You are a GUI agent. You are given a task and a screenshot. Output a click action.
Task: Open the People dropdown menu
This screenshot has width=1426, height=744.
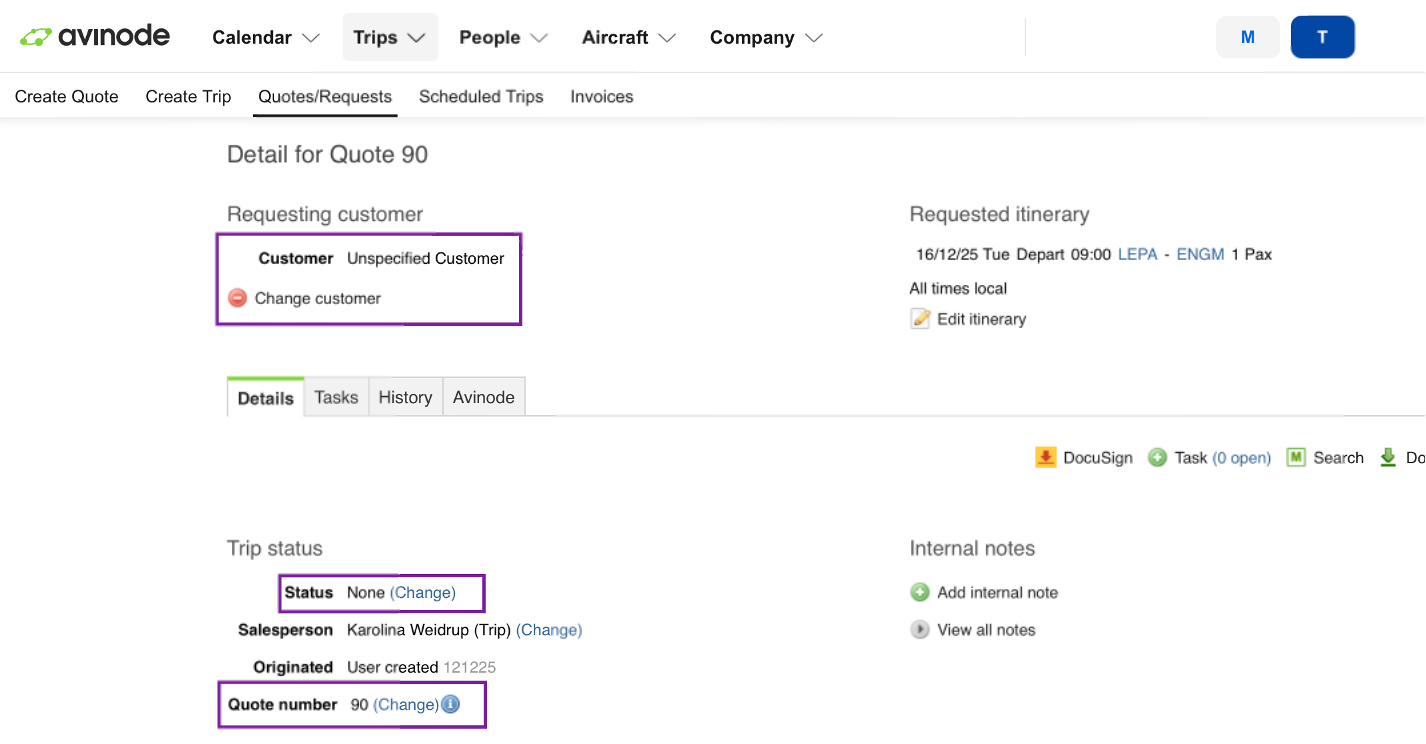pyautogui.click(x=503, y=37)
